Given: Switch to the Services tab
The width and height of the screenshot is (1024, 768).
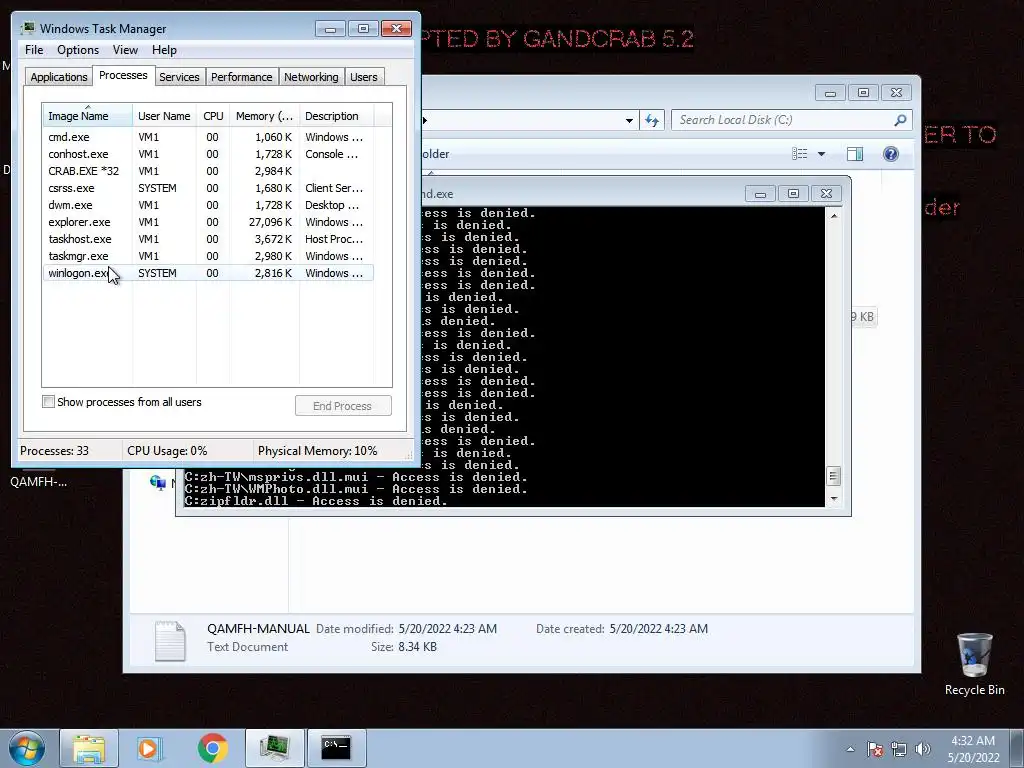Looking at the screenshot, I should (179, 77).
